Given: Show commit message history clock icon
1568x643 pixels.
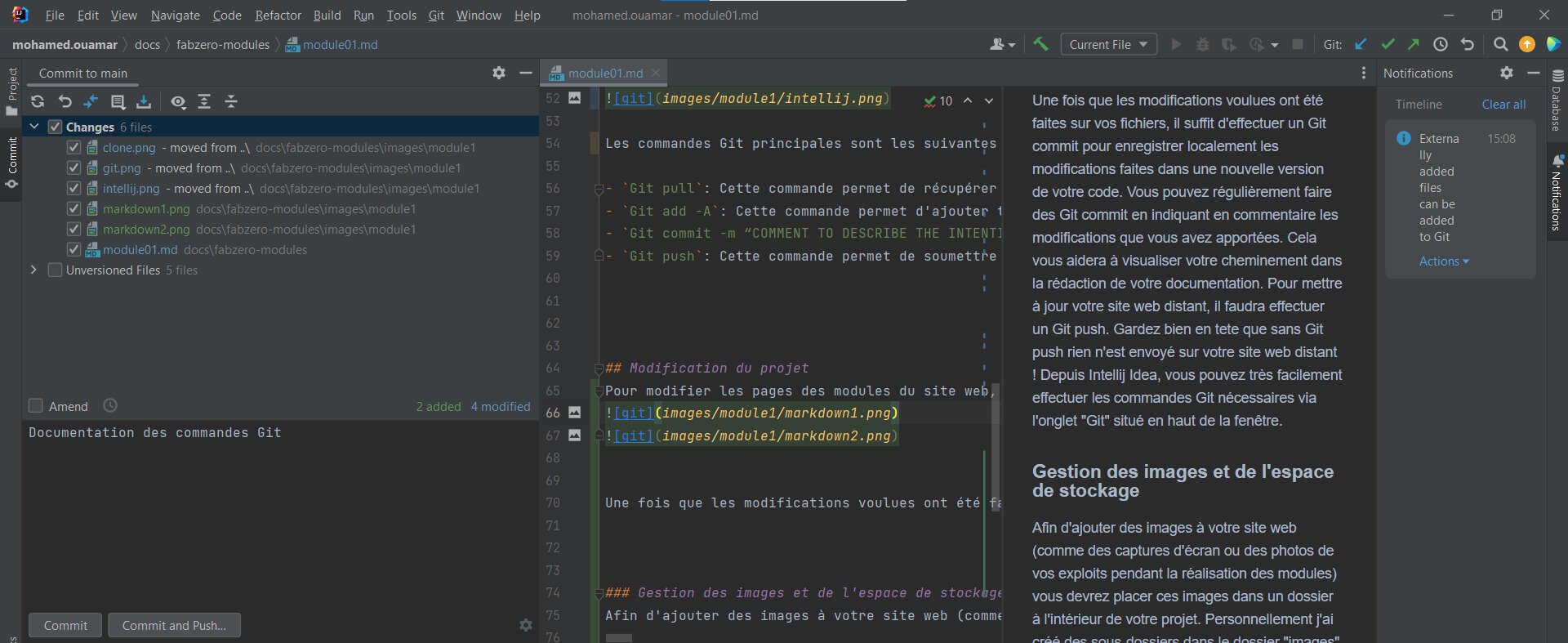Looking at the screenshot, I should tap(110, 405).
